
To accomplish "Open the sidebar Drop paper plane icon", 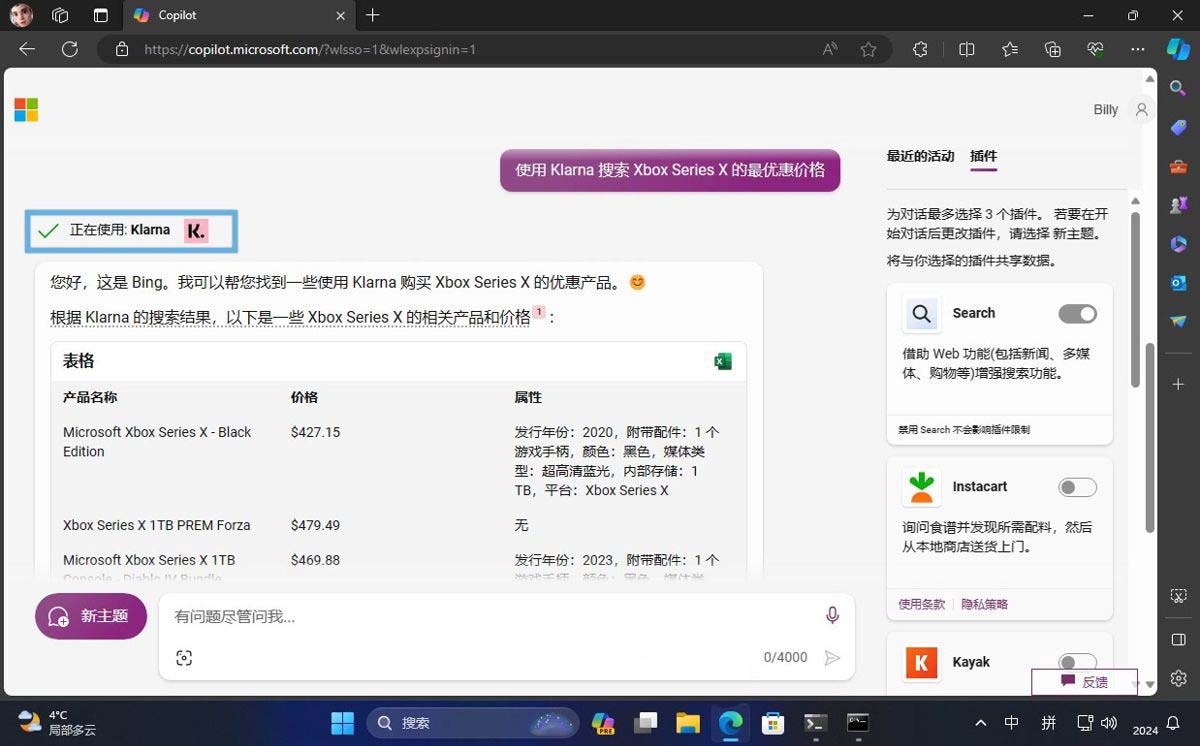I will (x=1178, y=321).
